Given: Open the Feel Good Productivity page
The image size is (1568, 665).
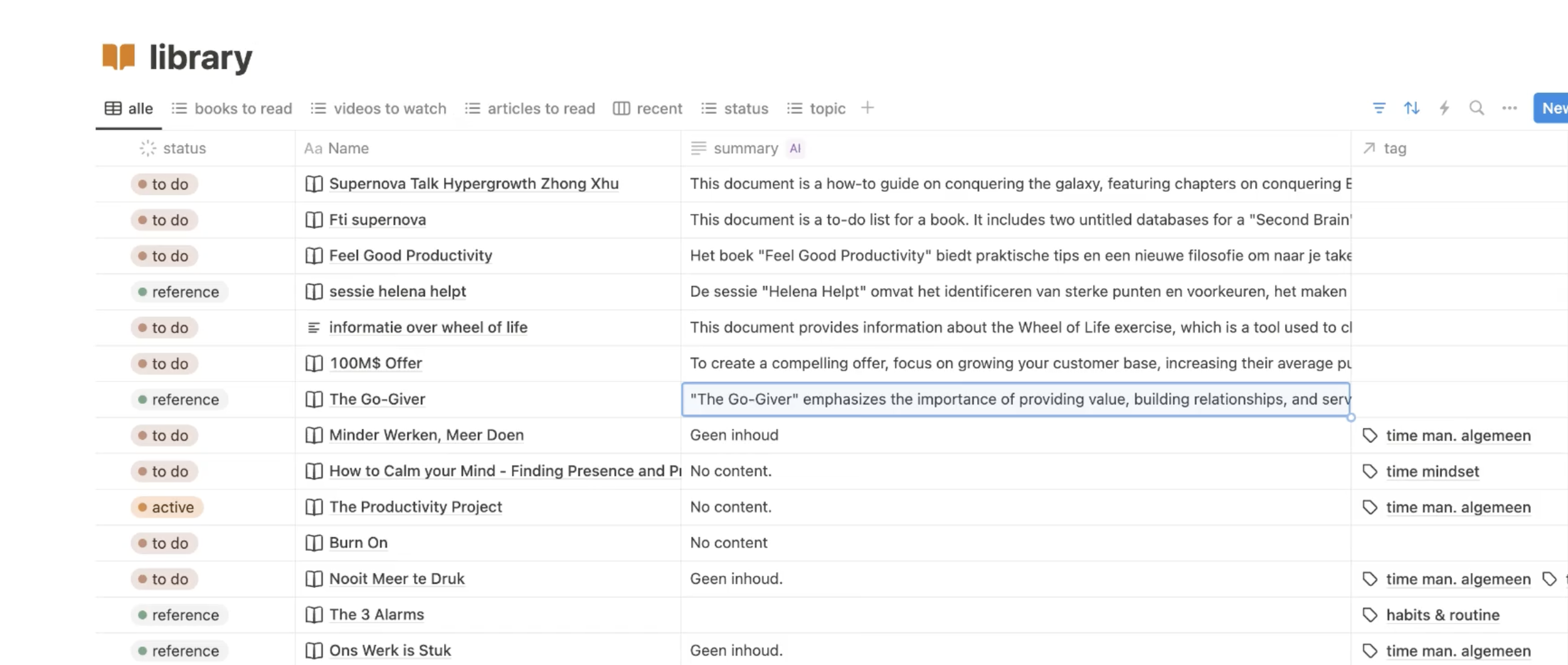Looking at the screenshot, I should coord(410,255).
